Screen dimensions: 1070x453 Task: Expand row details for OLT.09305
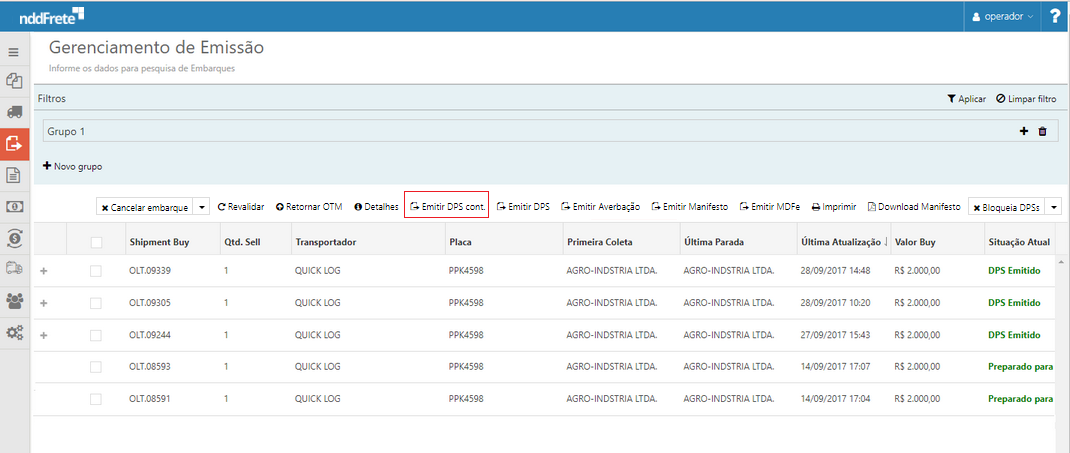pyautogui.click(x=43, y=303)
